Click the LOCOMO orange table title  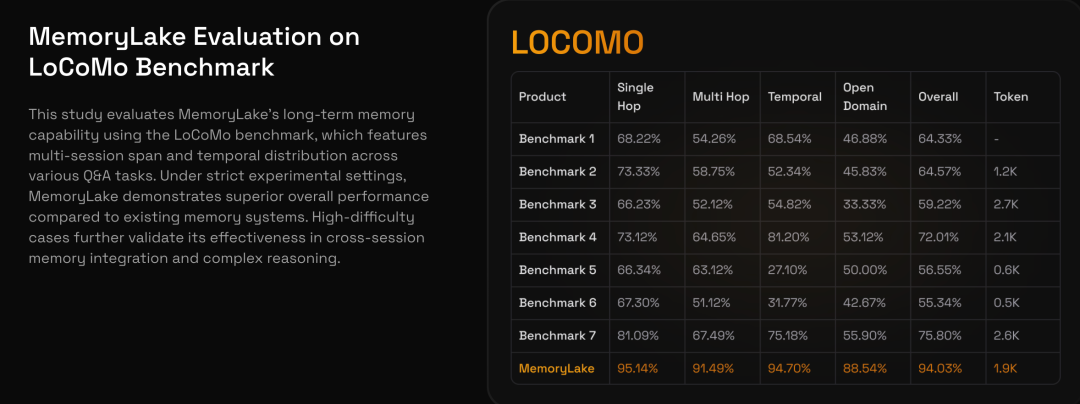coord(577,42)
